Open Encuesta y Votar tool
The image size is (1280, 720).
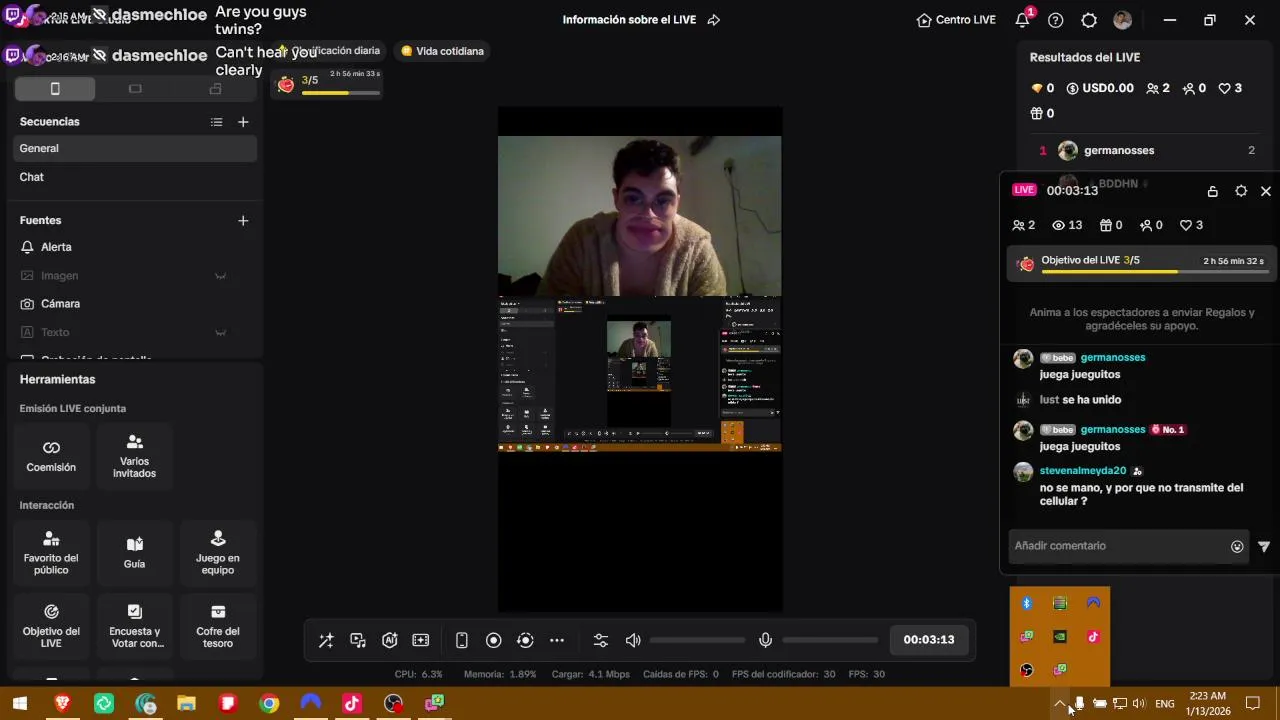pos(134,626)
